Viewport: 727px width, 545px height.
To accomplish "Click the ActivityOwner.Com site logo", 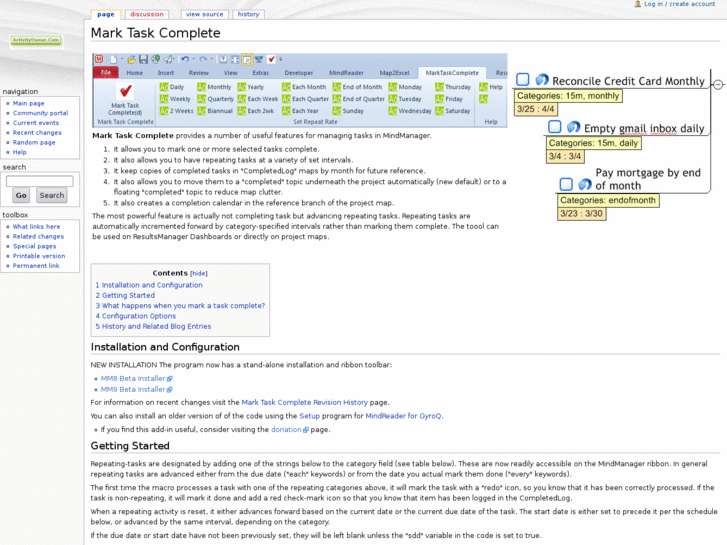I will tap(36, 41).
